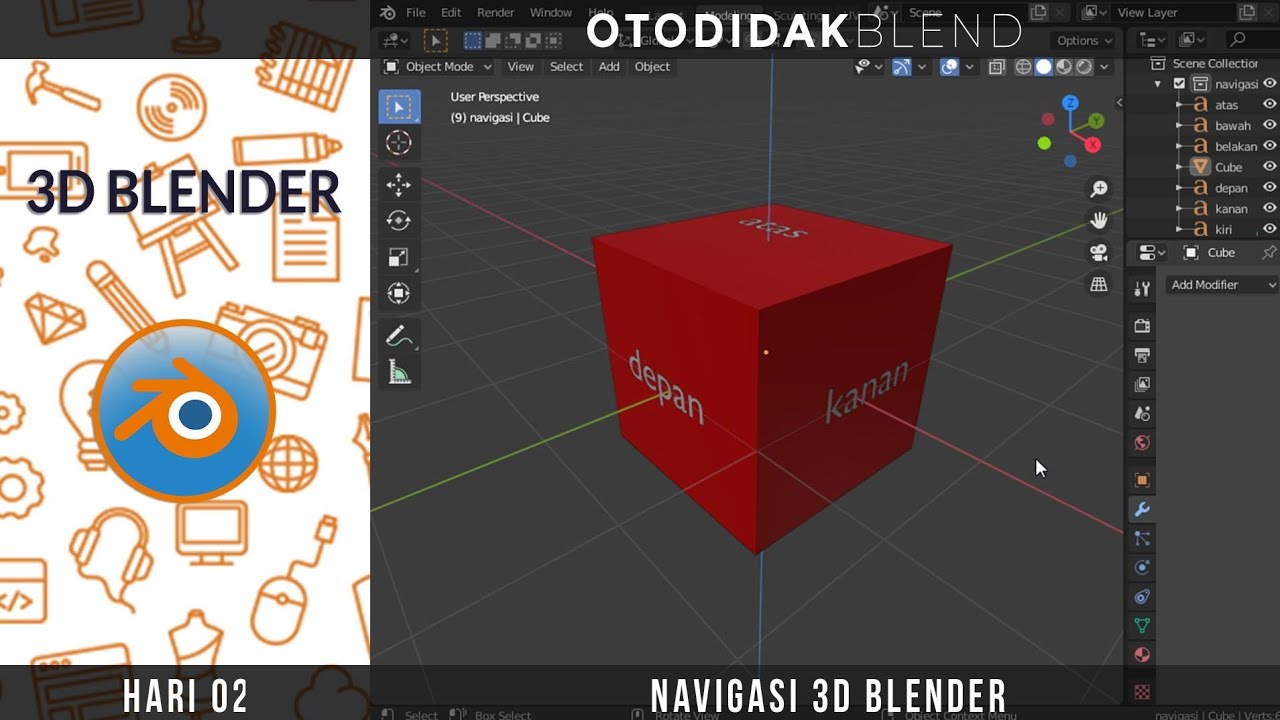The image size is (1280, 720).
Task: Open the Object Data green triangle icon
Action: 1142,625
